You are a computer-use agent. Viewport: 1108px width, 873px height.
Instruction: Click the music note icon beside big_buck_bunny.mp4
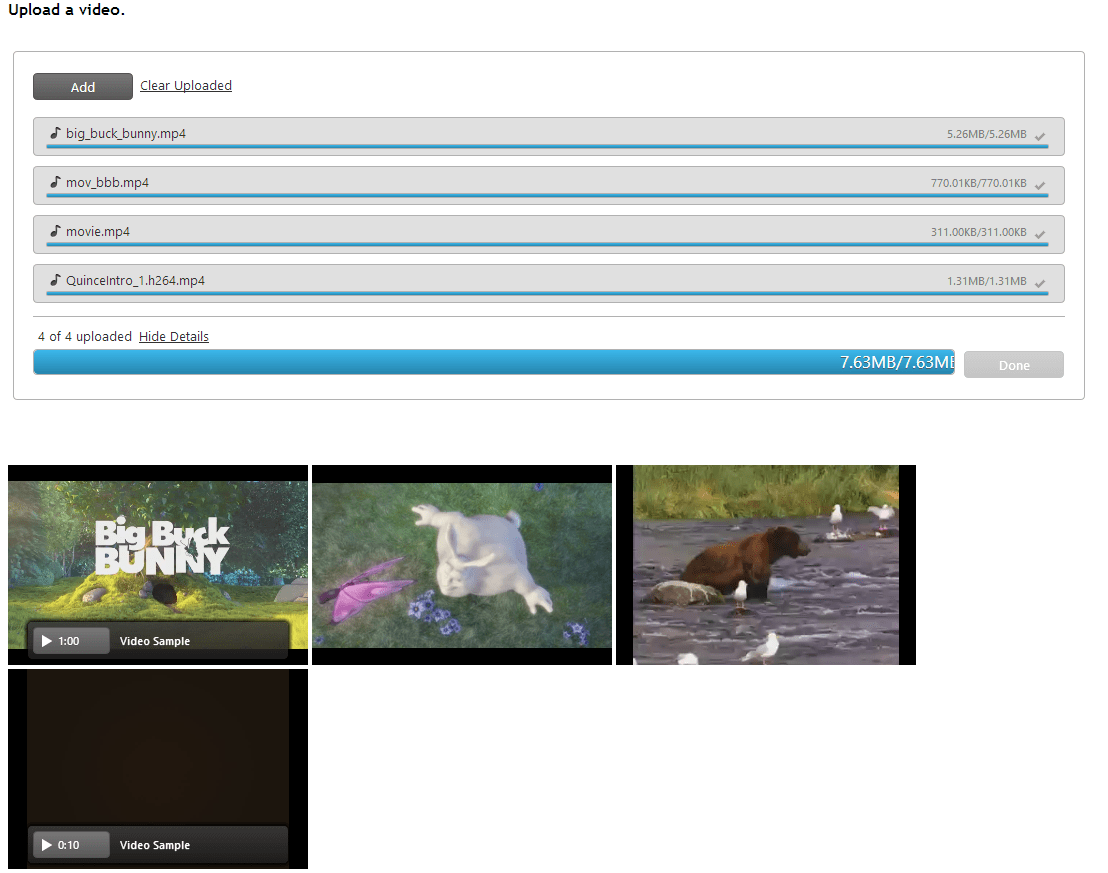[55, 132]
